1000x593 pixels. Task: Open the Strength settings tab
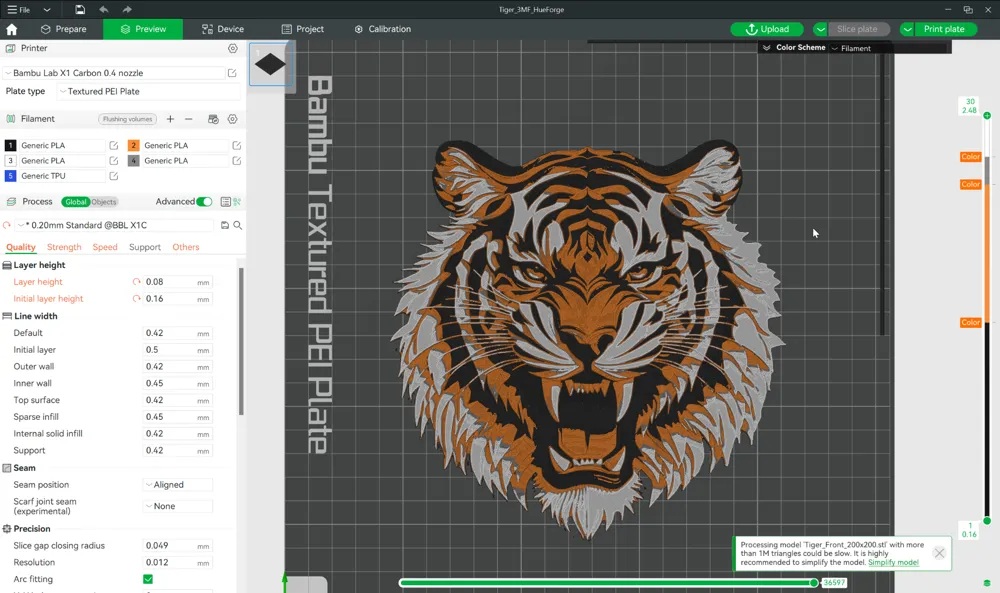(x=64, y=247)
